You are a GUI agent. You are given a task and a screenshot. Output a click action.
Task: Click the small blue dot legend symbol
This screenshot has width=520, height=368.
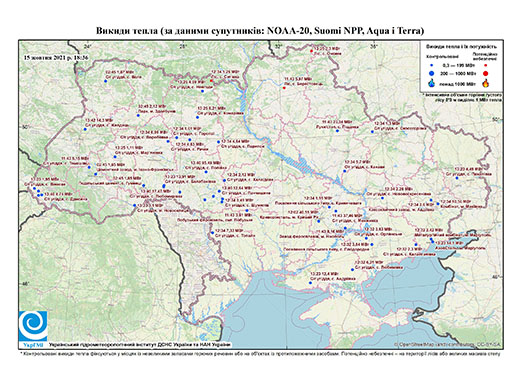click(432, 65)
